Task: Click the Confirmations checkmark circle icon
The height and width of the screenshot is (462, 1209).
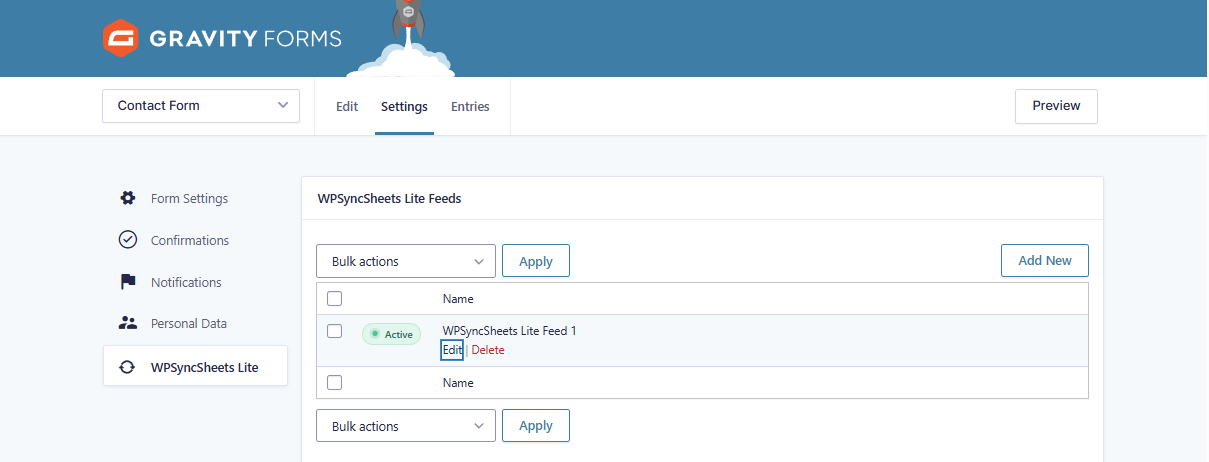Action: (128, 240)
